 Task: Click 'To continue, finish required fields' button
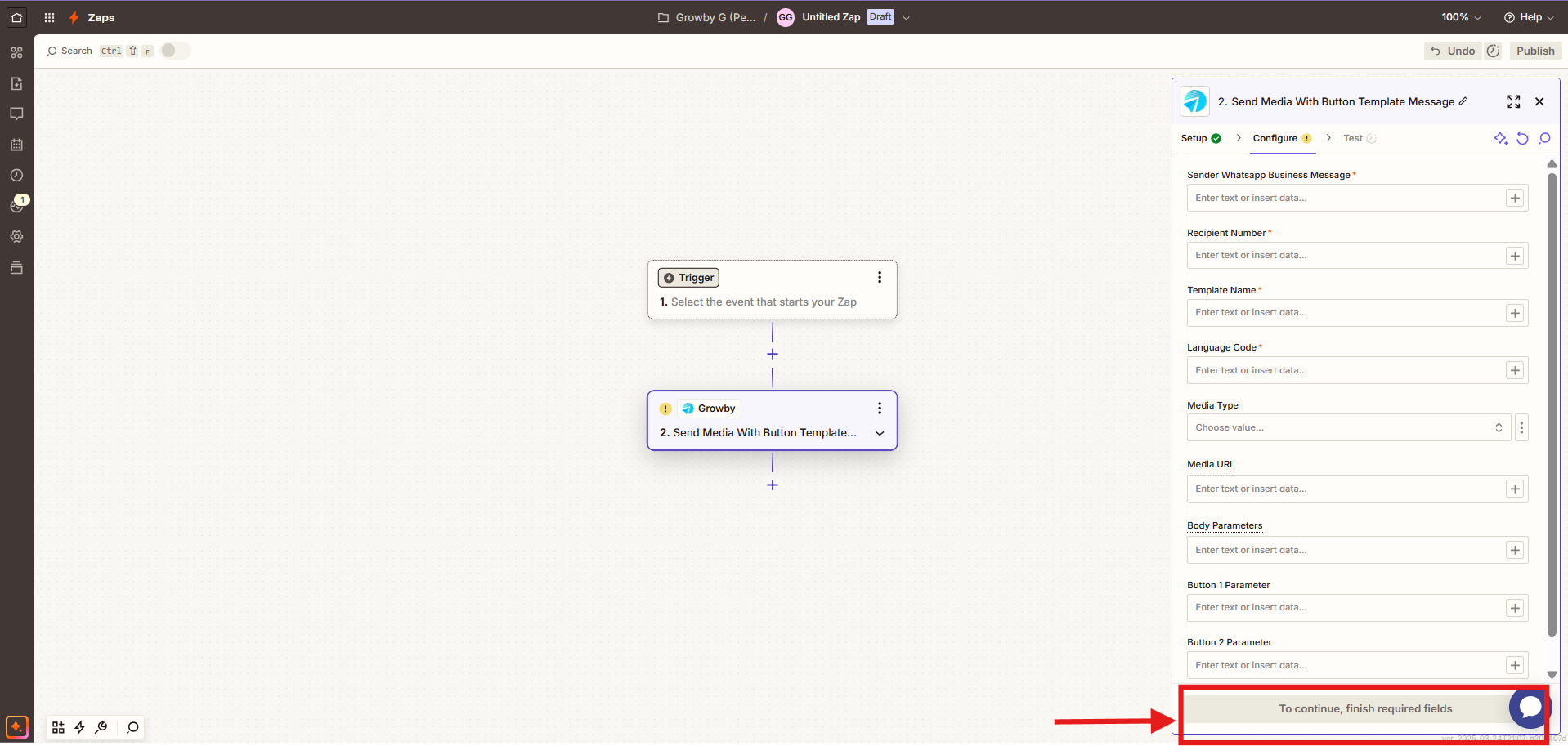click(1365, 708)
